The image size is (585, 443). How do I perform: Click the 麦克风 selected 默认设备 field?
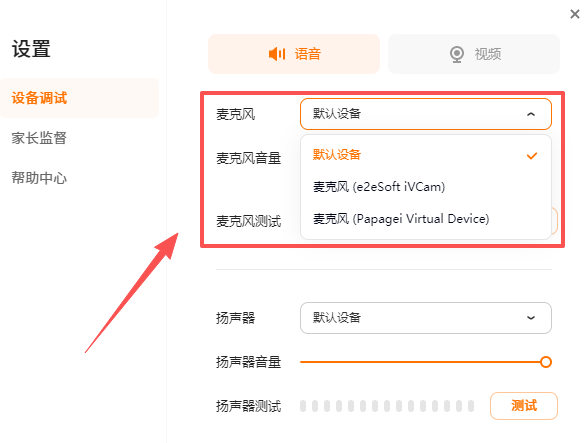coord(426,114)
